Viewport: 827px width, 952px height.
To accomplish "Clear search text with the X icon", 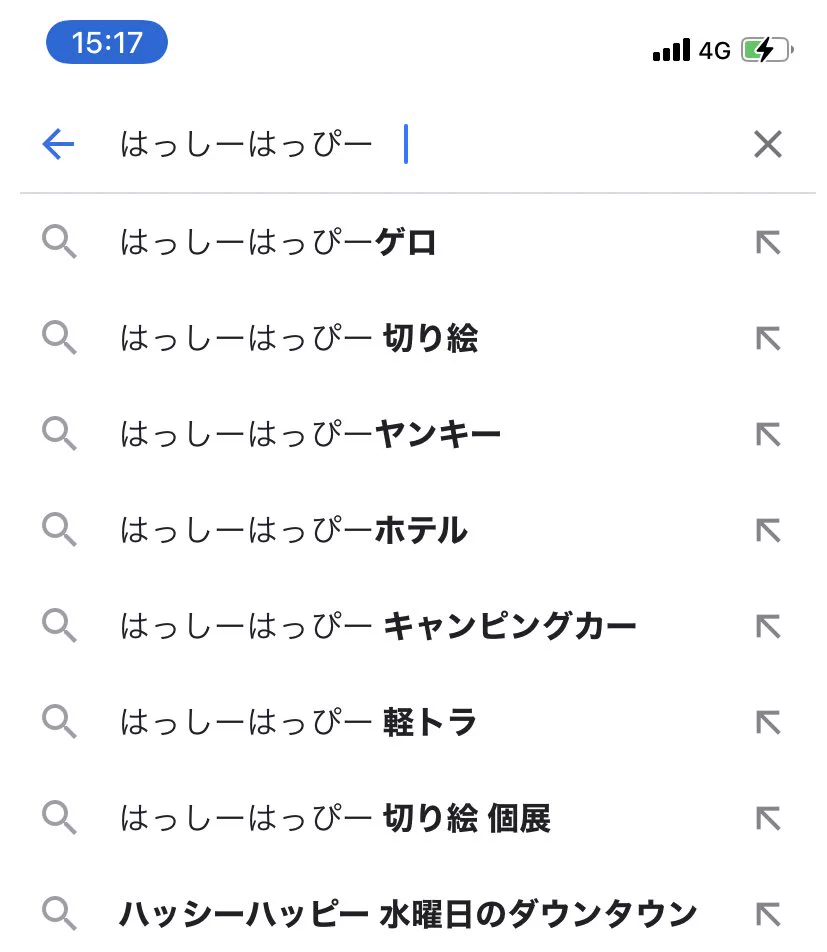I will click(x=767, y=144).
